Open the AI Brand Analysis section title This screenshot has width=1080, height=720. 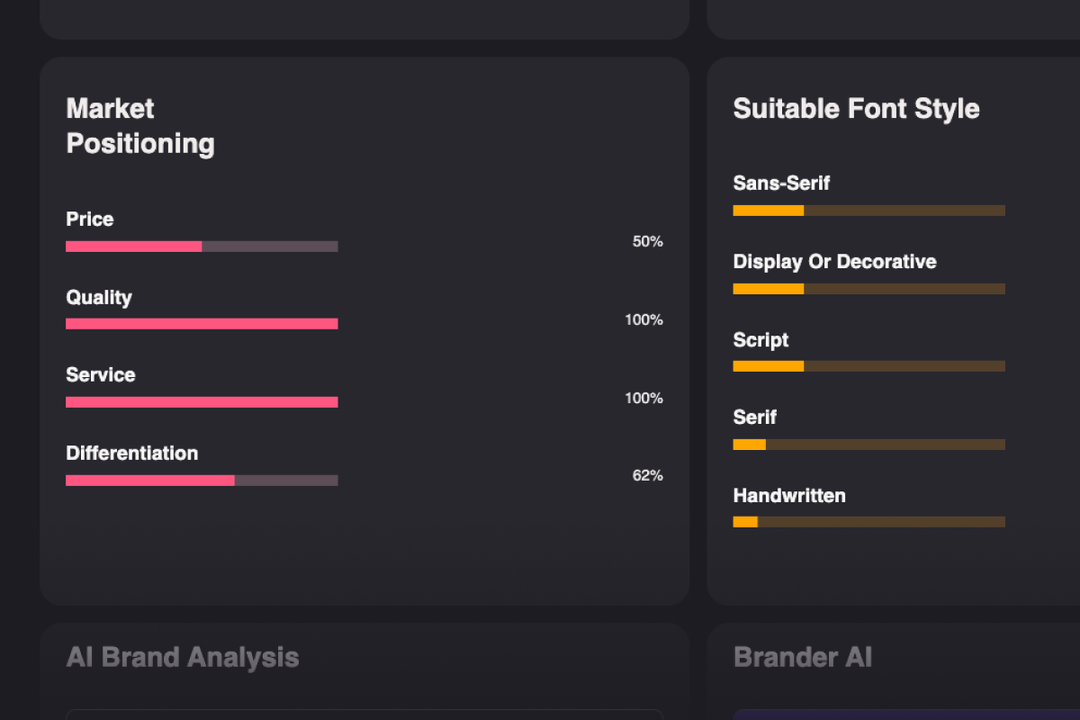pyautogui.click(x=183, y=657)
